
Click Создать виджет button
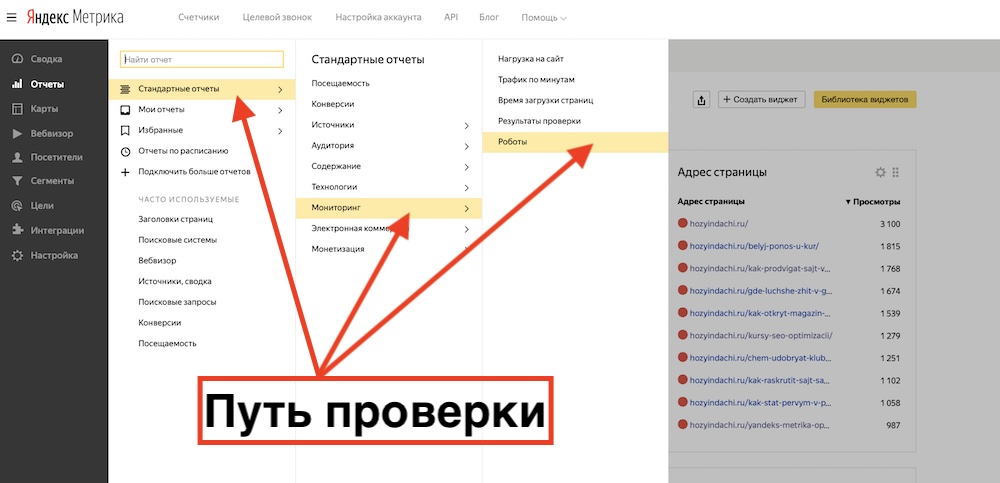[761, 100]
